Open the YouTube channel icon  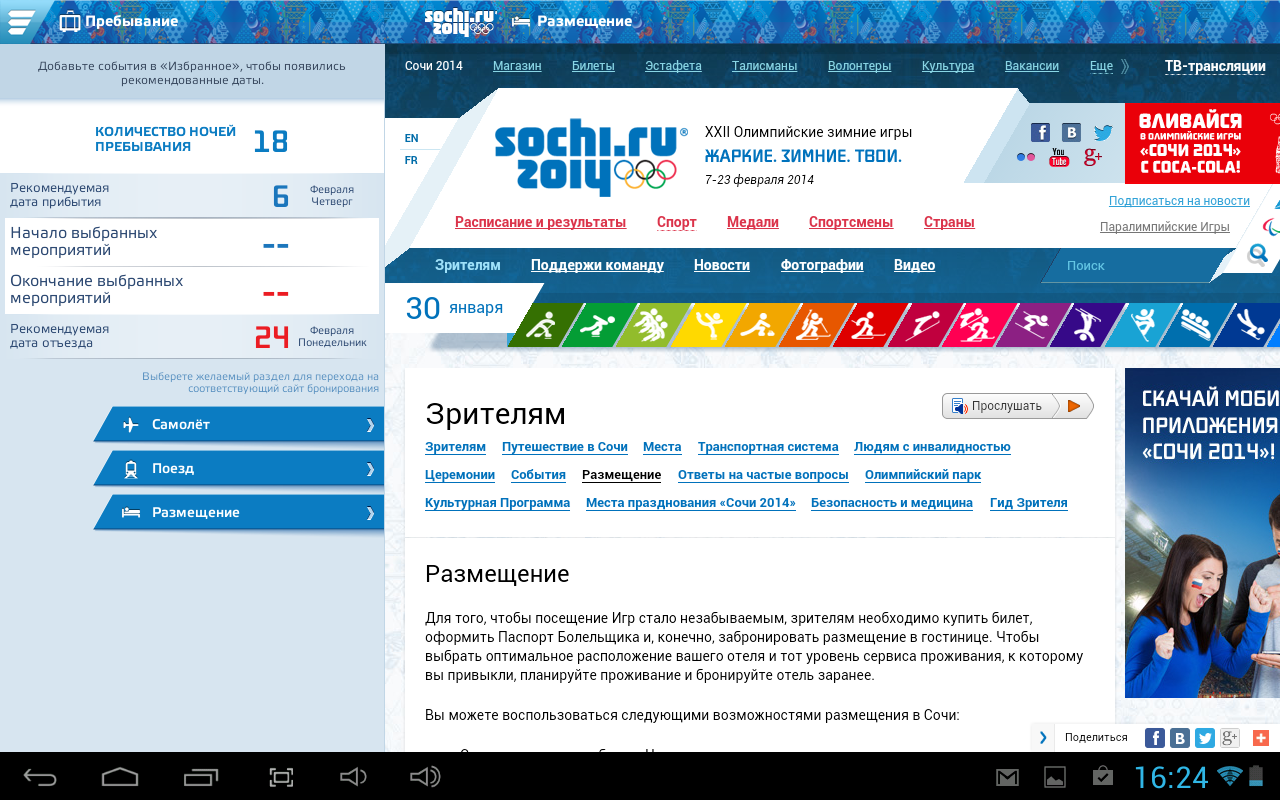click(1059, 158)
